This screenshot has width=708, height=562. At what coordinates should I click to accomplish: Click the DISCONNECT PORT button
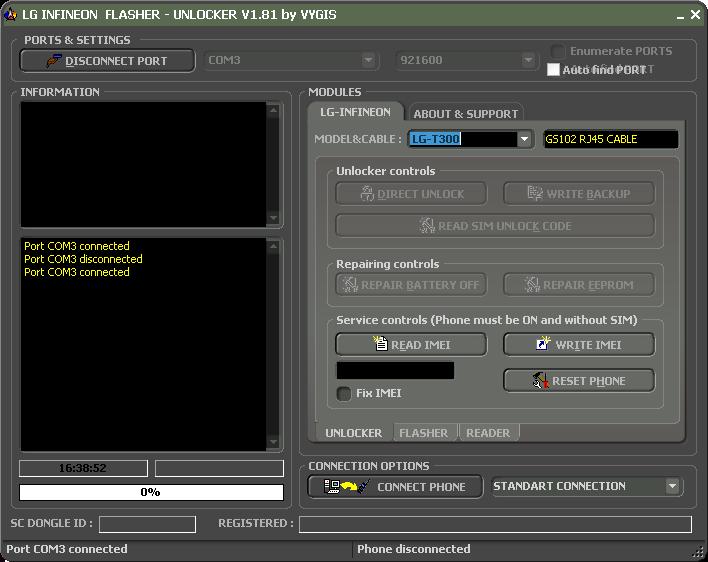[x=107, y=60]
